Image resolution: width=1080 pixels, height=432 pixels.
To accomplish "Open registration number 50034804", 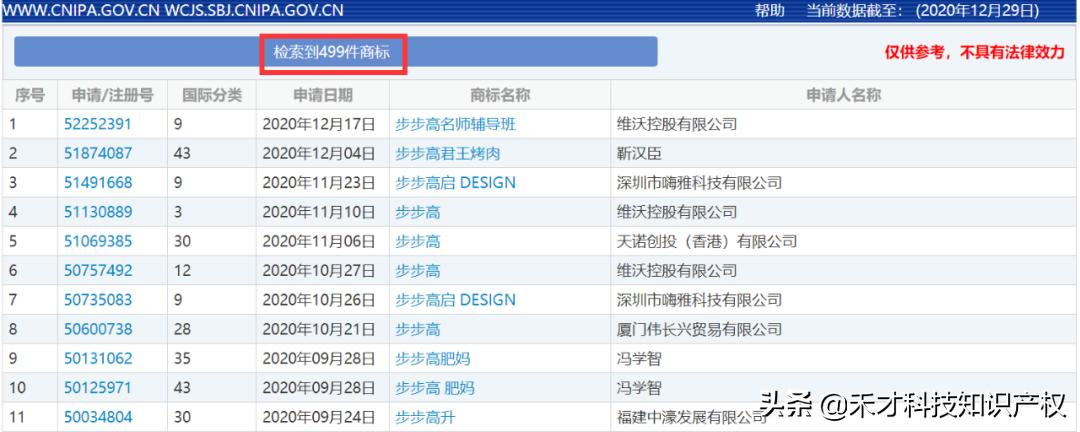I will pos(97,417).
